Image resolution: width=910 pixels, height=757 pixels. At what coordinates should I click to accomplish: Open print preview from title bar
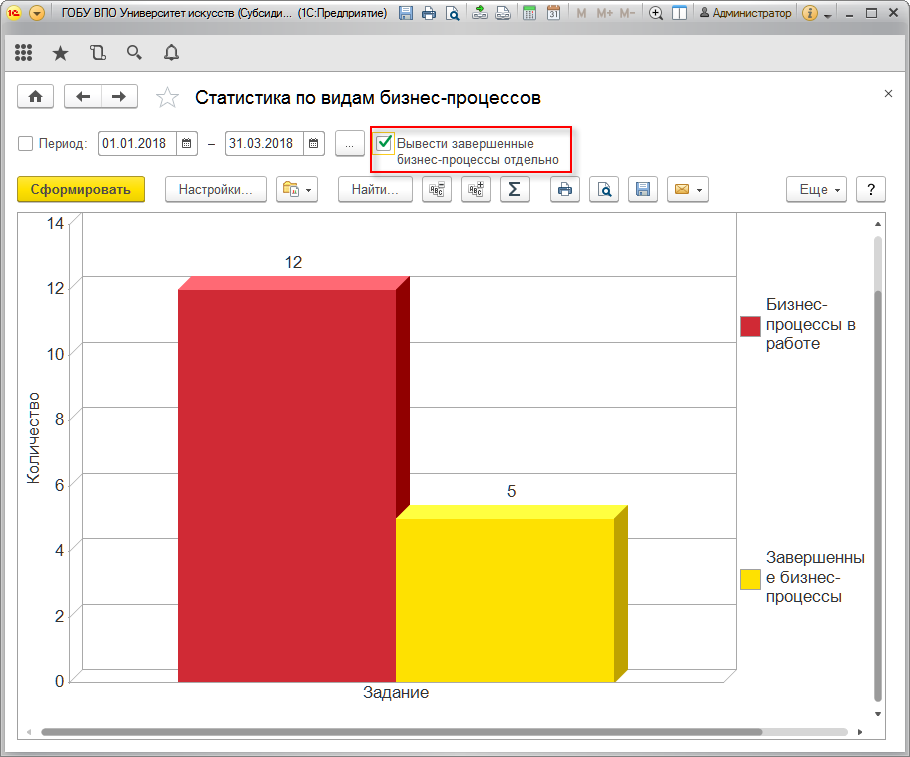click(452, 13)
